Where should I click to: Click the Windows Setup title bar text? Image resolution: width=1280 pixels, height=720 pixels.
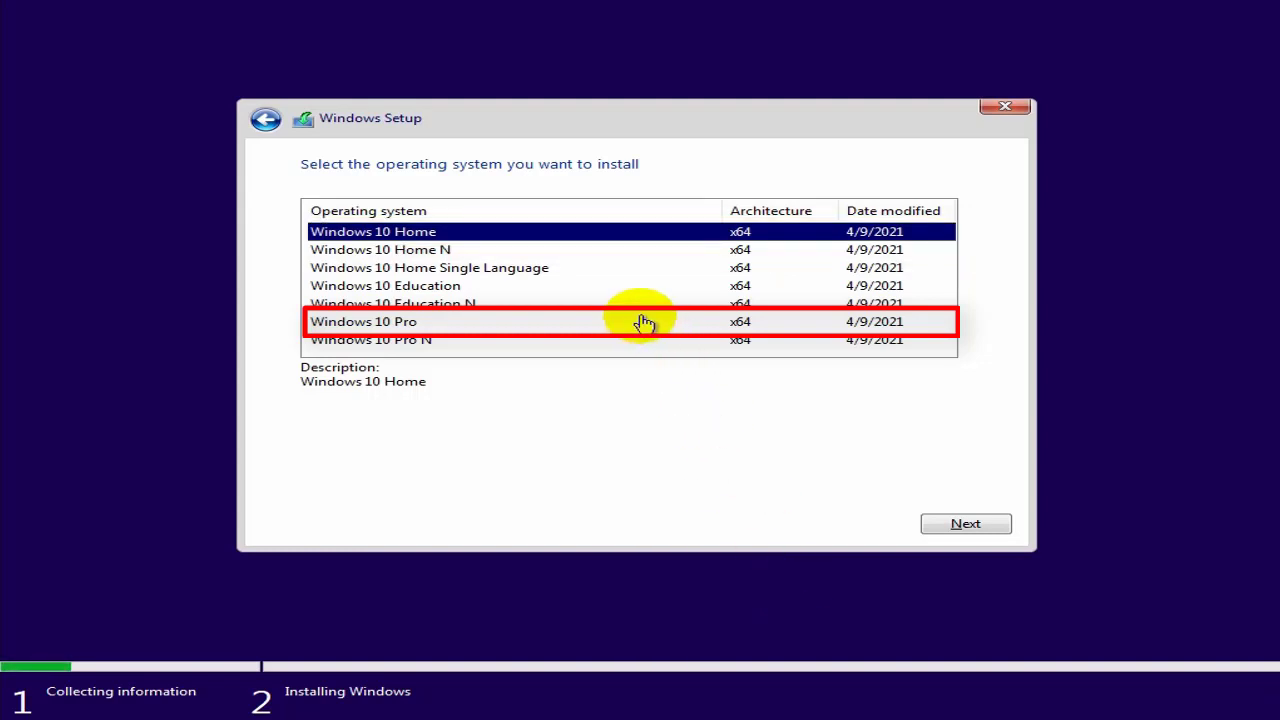coord(370,118)
